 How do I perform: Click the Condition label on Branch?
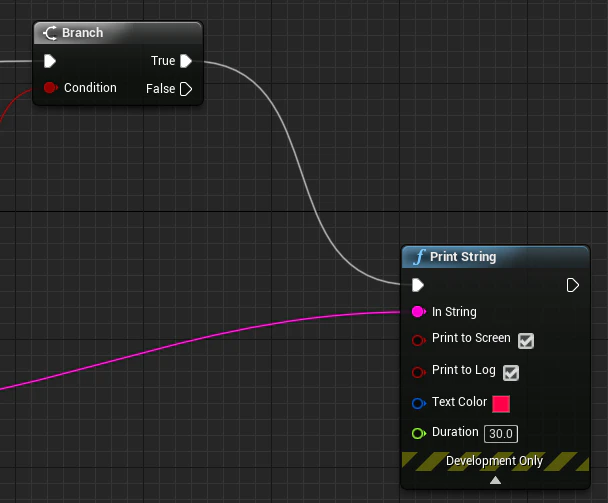(90, 88)
